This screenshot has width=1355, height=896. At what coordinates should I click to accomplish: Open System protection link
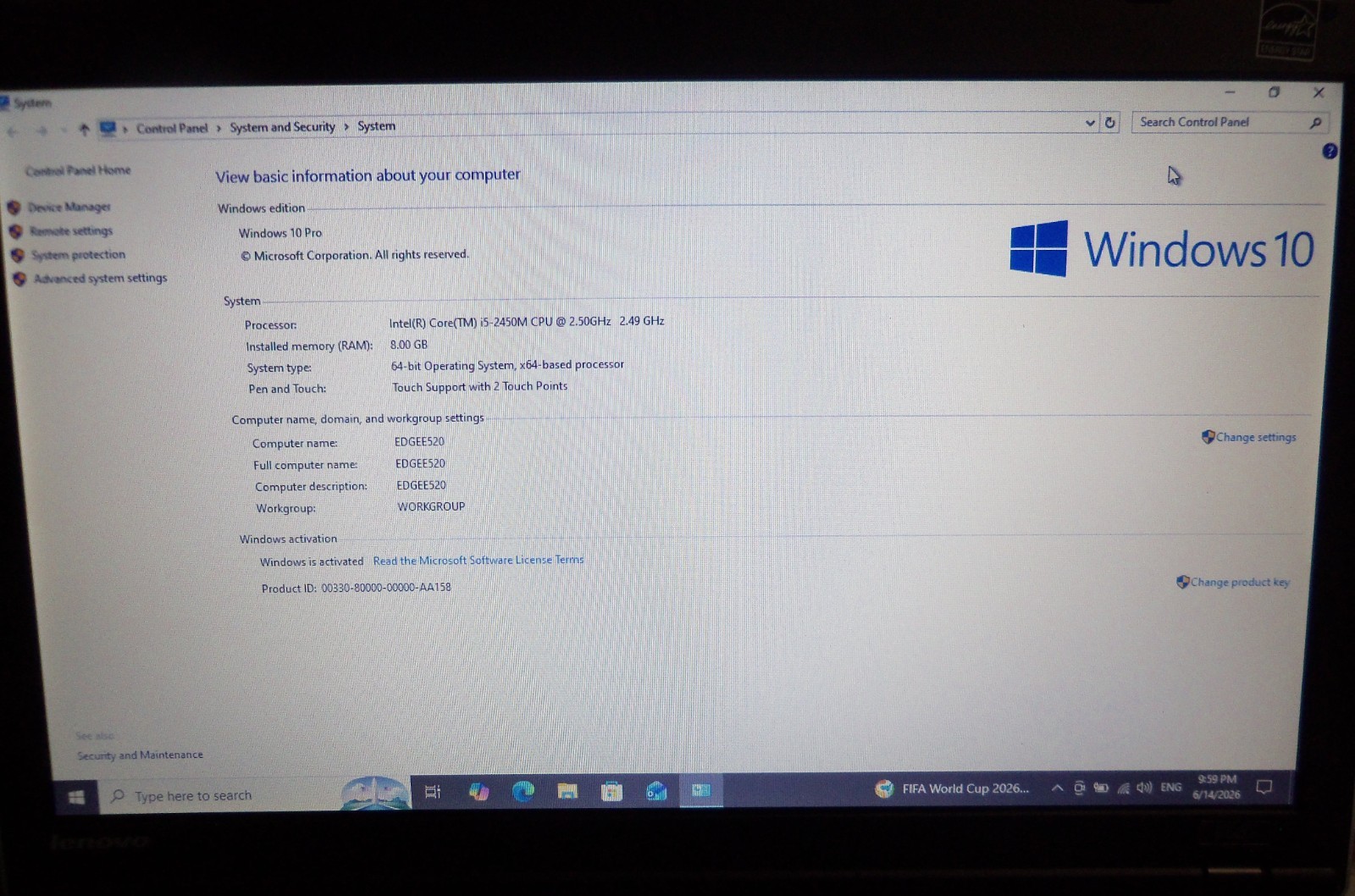78,254
